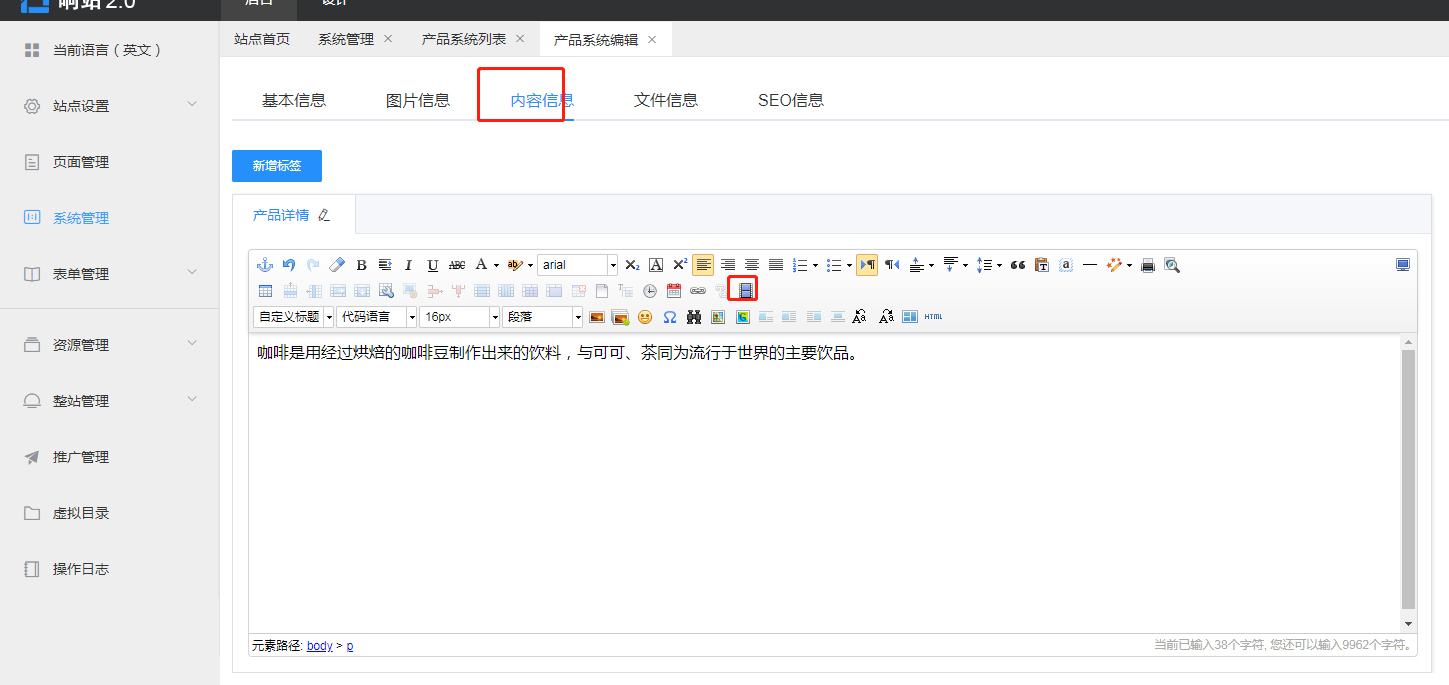Click the insert video icon in editor toolbar

tap(745, 291)
